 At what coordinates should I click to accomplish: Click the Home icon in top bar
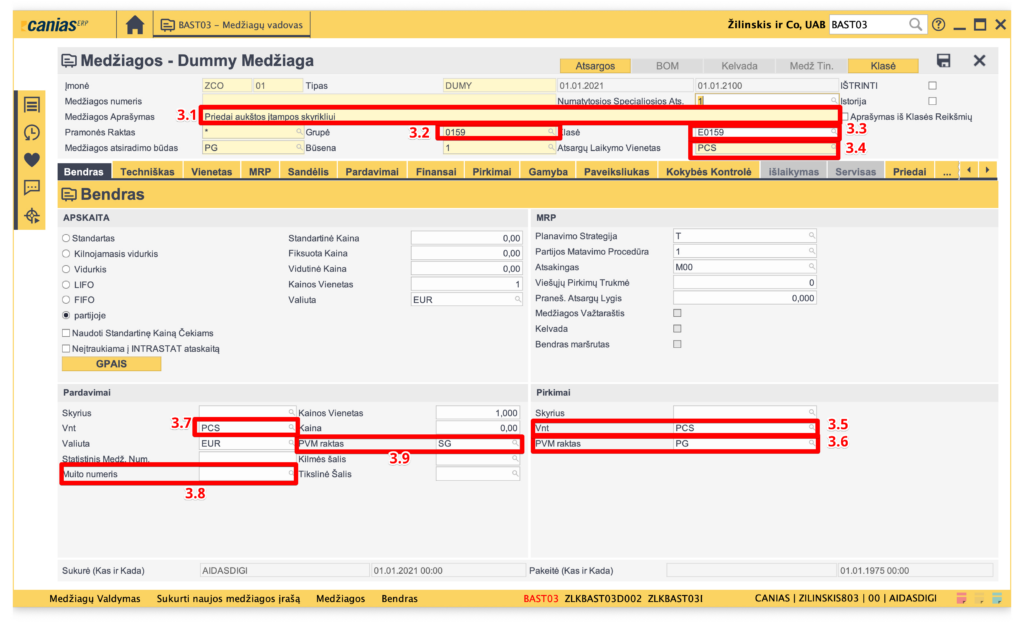tap(135, 25)
